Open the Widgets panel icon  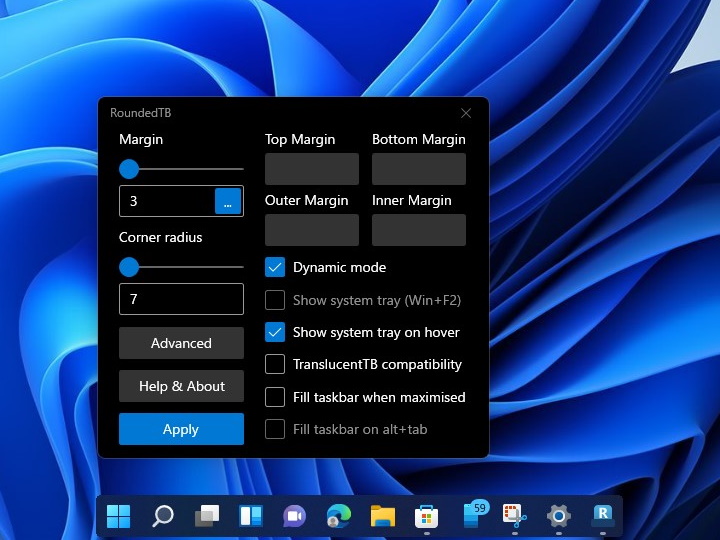pyautogui.click(x=250, y=516)
